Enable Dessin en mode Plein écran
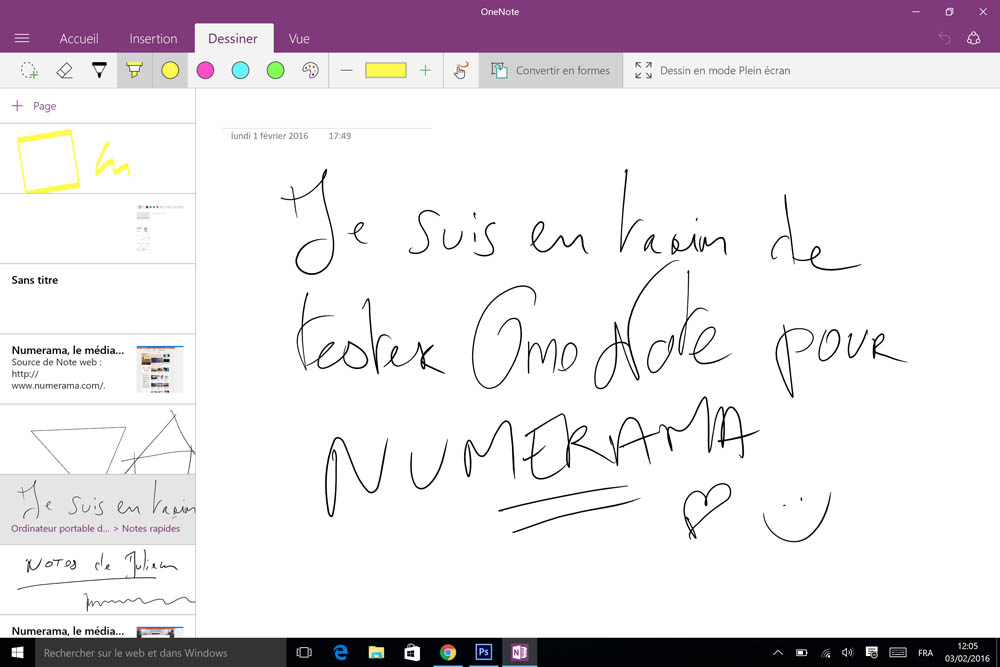1000x667 pixels. pyautogui.click(x=713, y=70)
